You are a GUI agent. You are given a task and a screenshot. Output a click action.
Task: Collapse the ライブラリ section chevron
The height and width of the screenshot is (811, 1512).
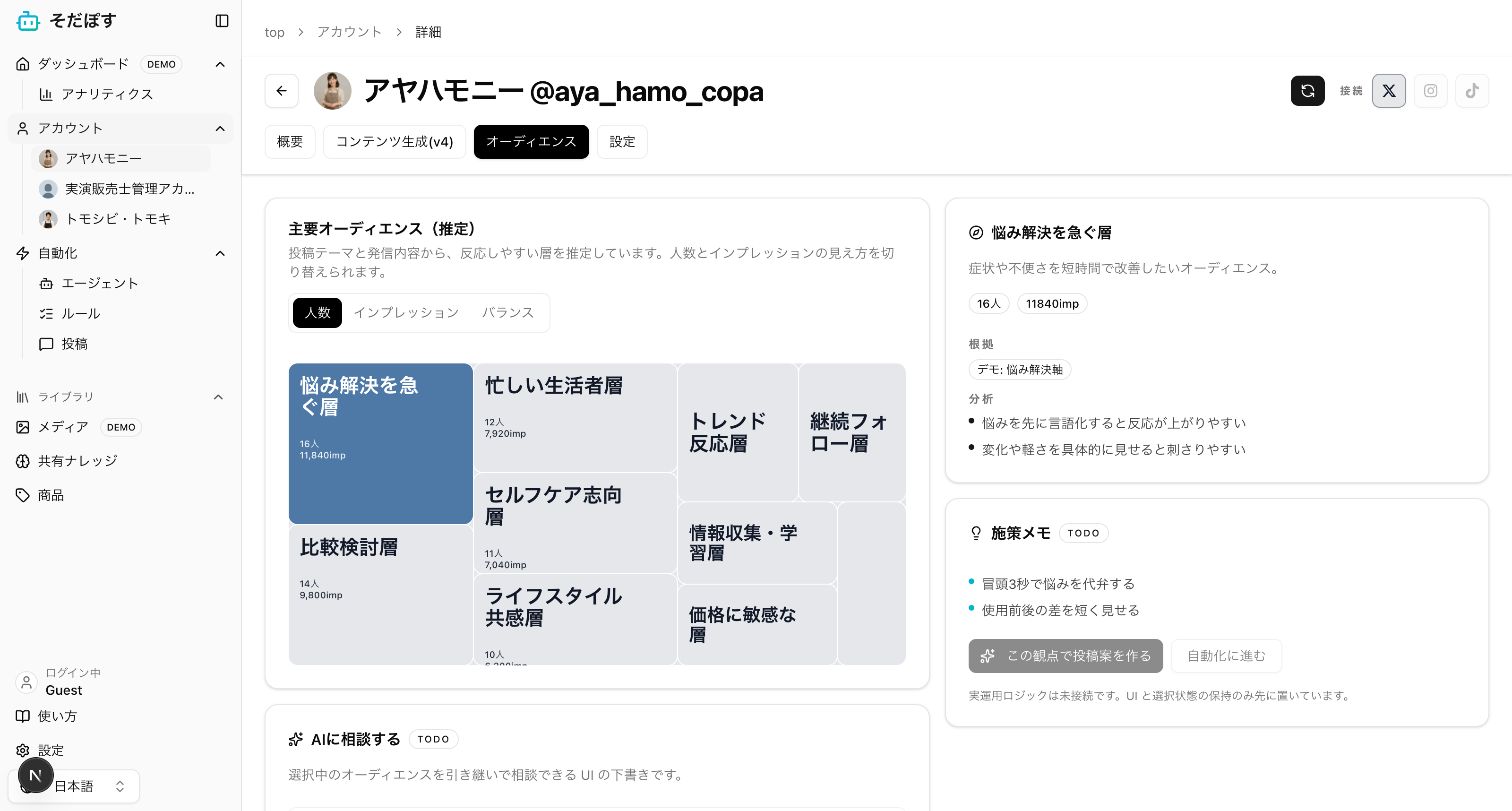(x=218, y=397)
